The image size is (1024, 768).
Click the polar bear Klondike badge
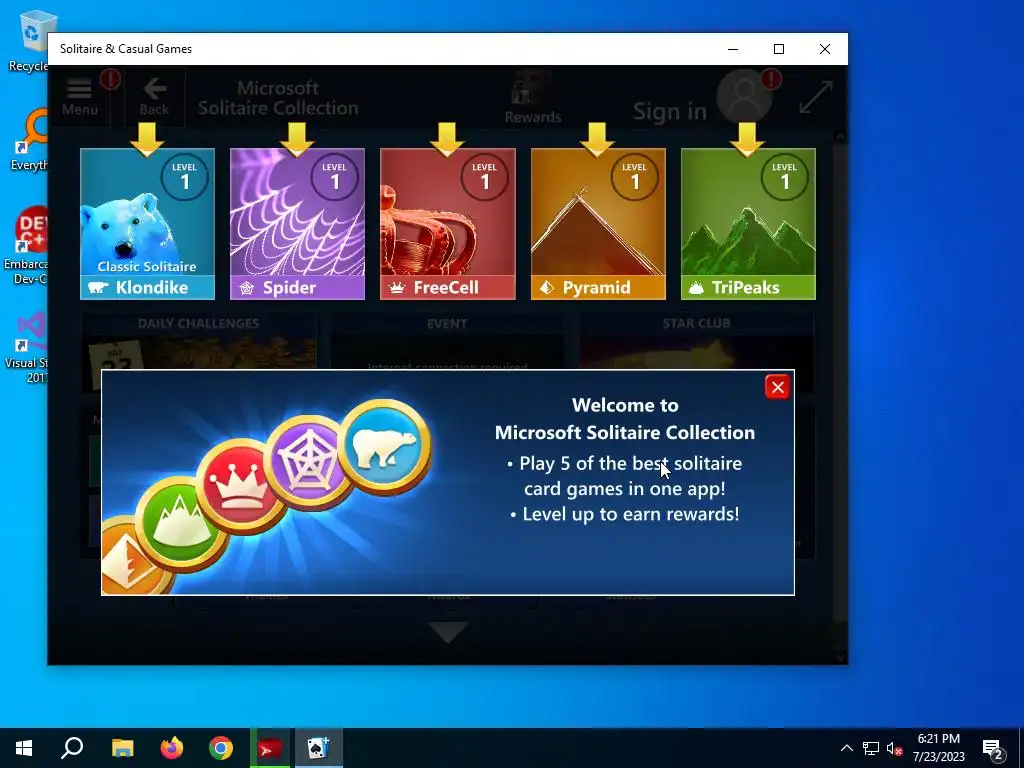click(x=385, y=446)
